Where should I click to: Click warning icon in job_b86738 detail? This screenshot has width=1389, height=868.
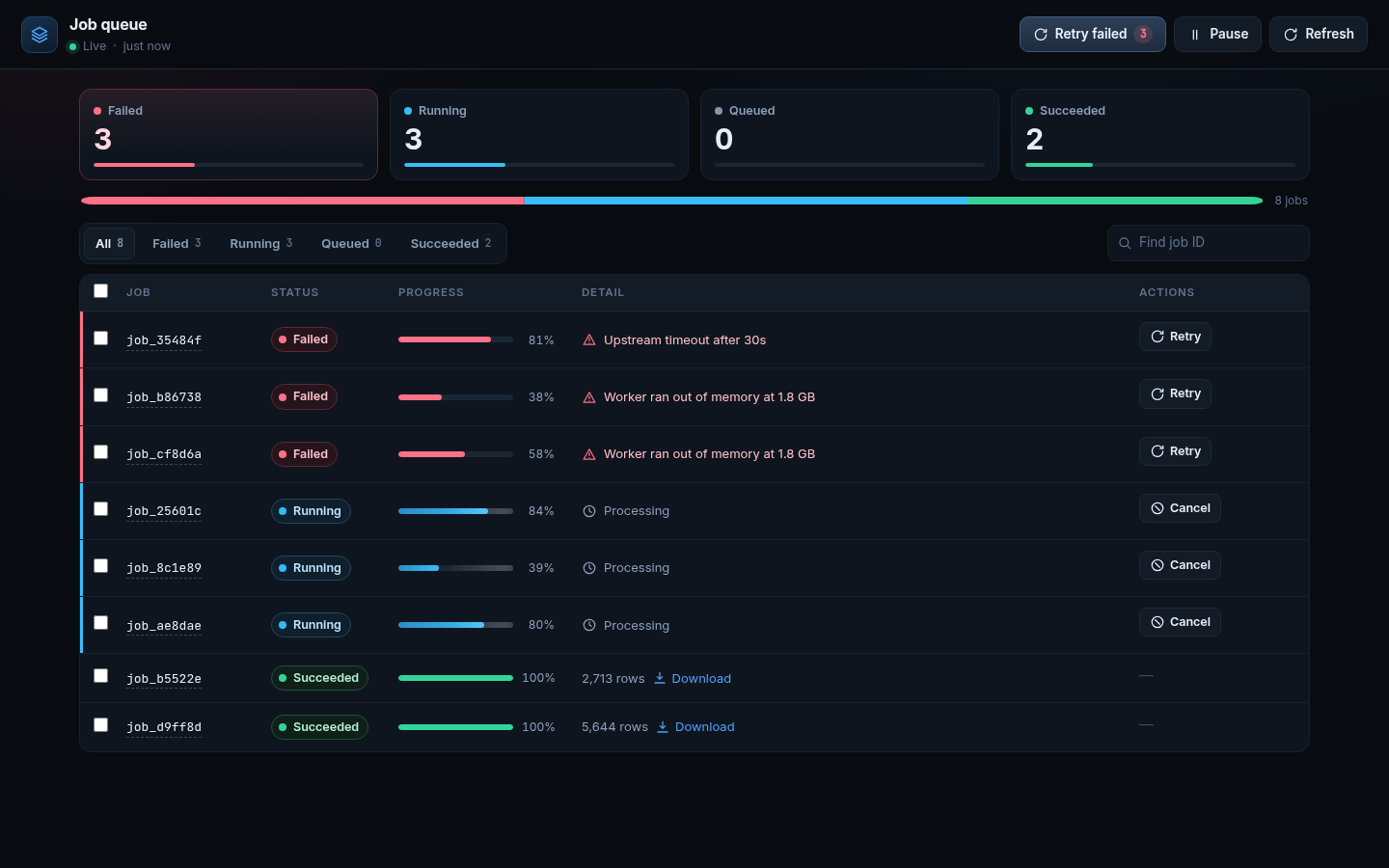click(x=589, y=397)
